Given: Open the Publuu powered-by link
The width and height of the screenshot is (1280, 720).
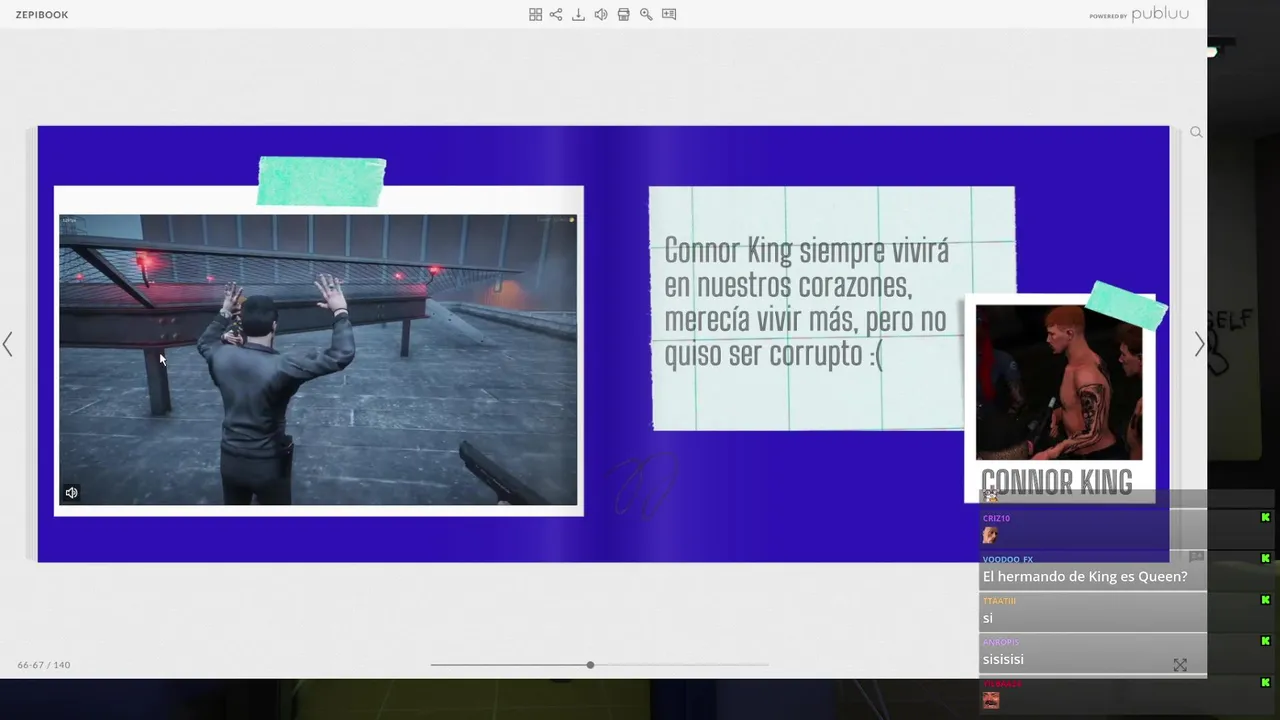Looking at the screenshot, I should [1139, 15].
